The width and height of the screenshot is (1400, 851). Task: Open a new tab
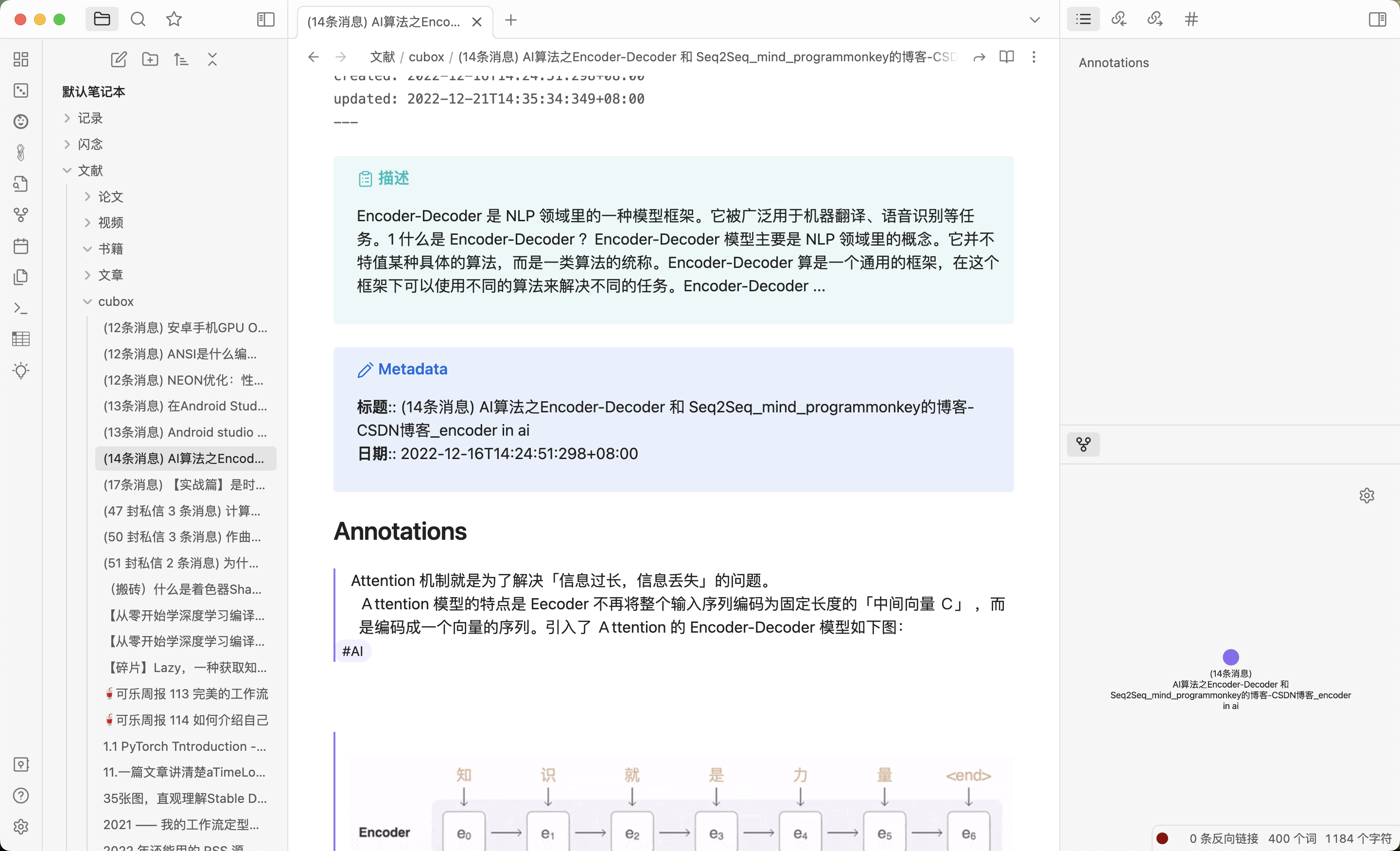[511, 20]
